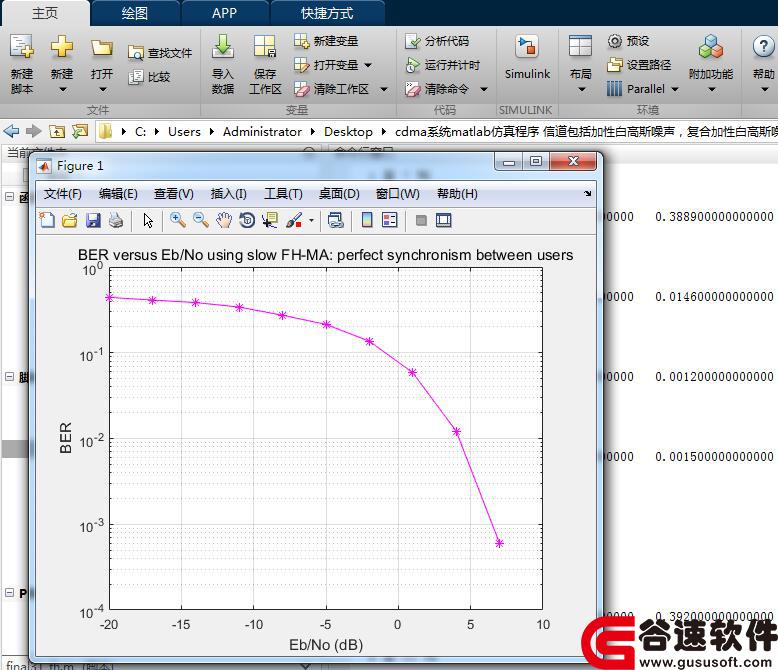Collapse the first section in left panel
This screenshot has height=670, width=778.
(x=9, y=197)
